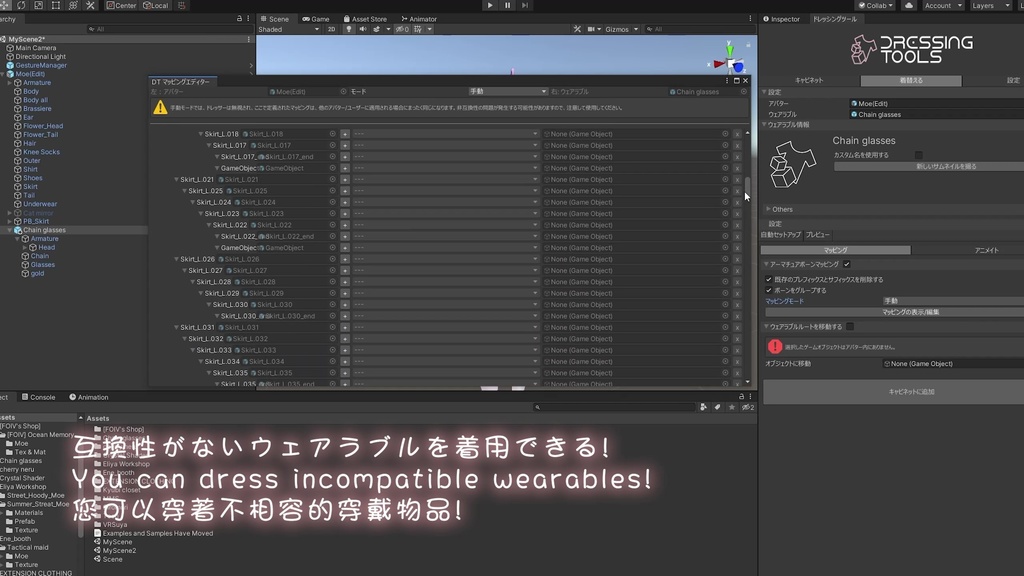Select the Rect Transform tool
1024x576 pixels.
coord(54,5)
